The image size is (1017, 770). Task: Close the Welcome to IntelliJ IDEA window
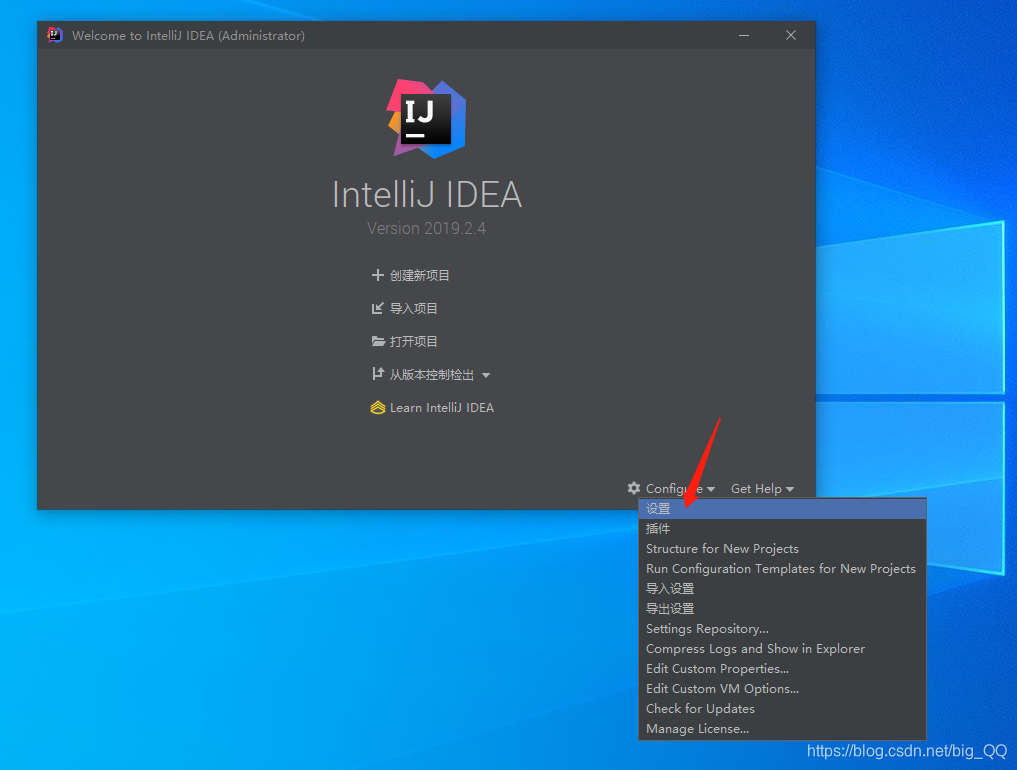[x=791, y=35]
